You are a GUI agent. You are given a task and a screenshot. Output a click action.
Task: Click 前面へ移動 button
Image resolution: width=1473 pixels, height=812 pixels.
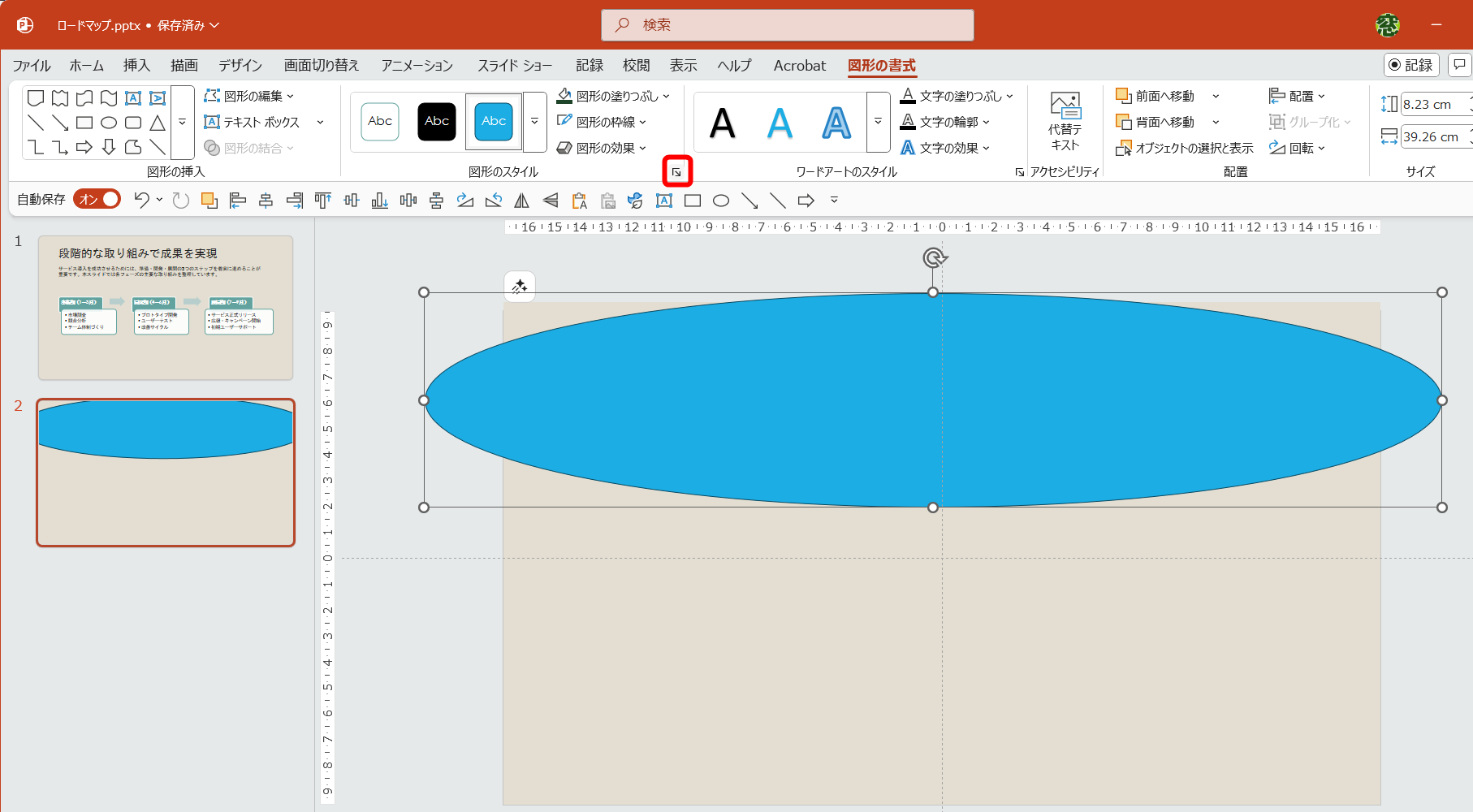pyautogui.click(x=1156, y=96)
